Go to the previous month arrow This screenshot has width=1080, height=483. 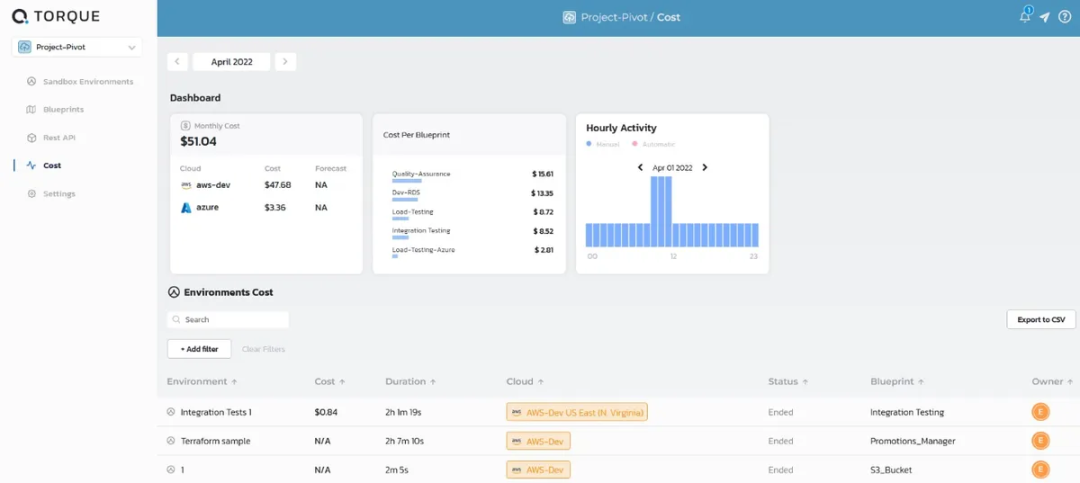178,62
